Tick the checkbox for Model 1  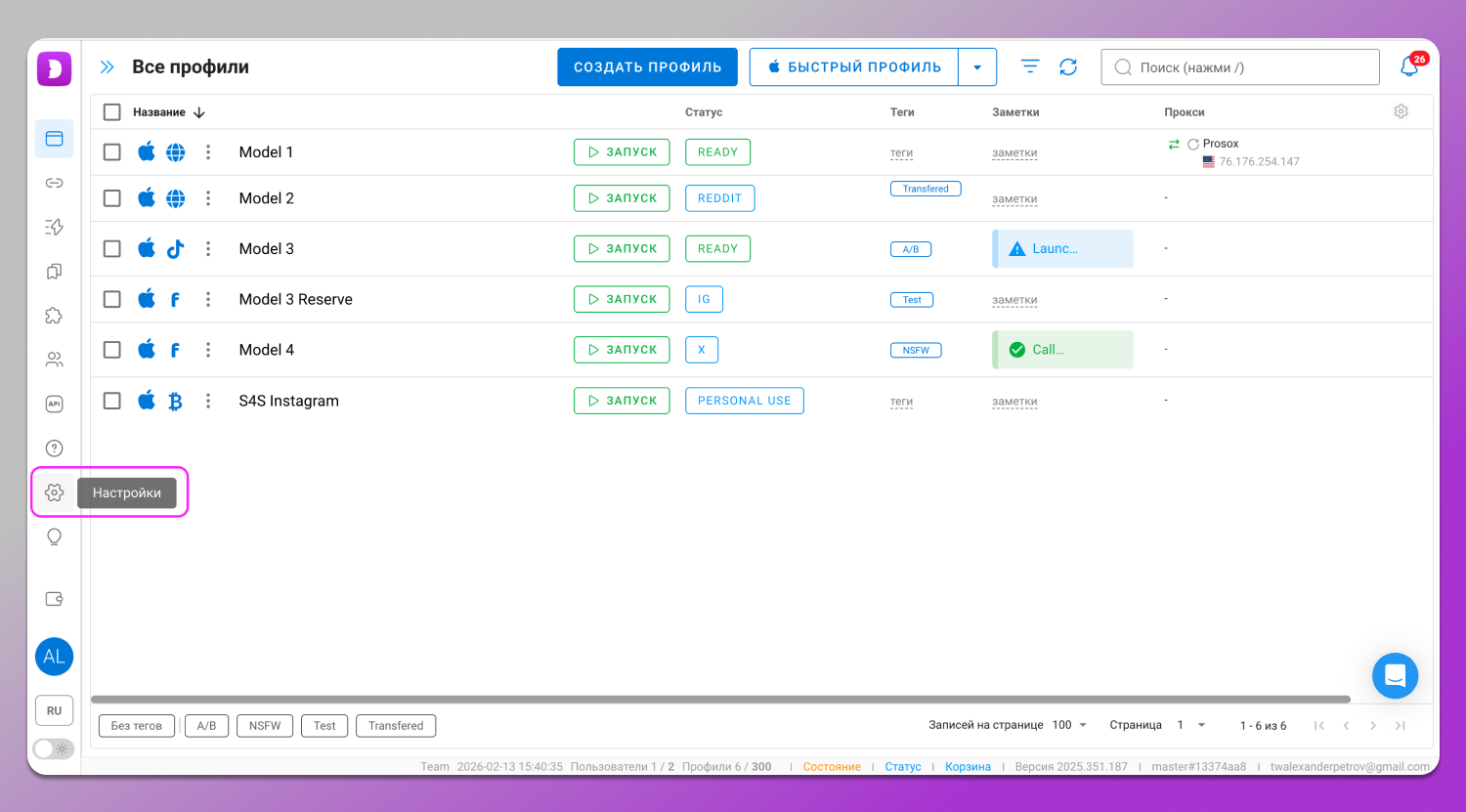point(112,152)
